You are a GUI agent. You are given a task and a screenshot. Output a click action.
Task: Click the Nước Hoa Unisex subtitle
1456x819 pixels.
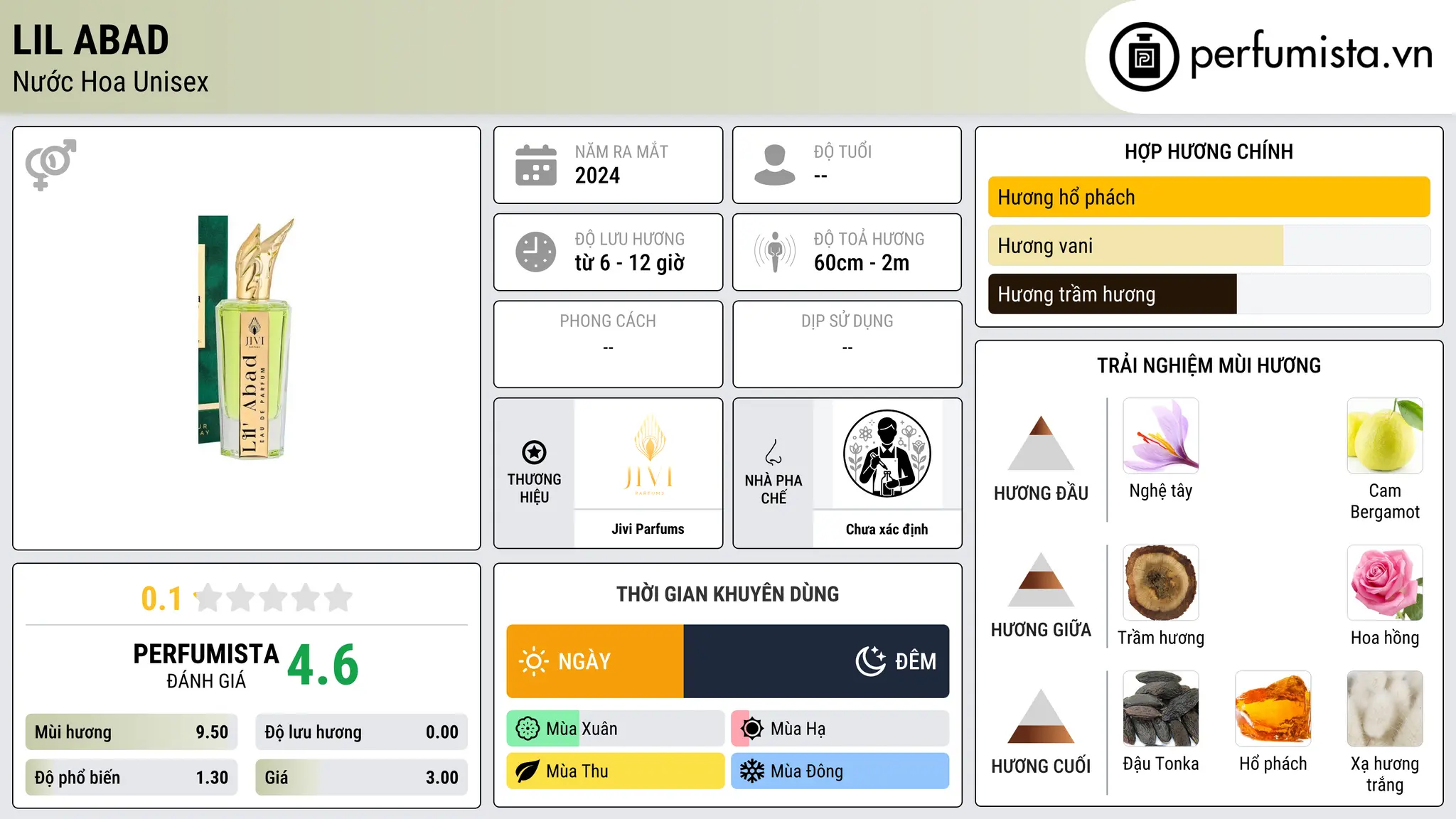click(111, 82)
